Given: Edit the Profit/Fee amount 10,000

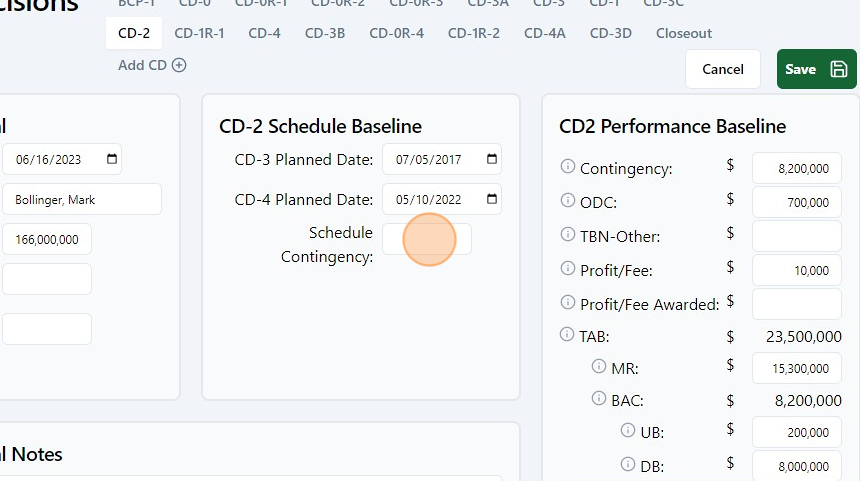Looking at the screenshot, I should point(796,270).
